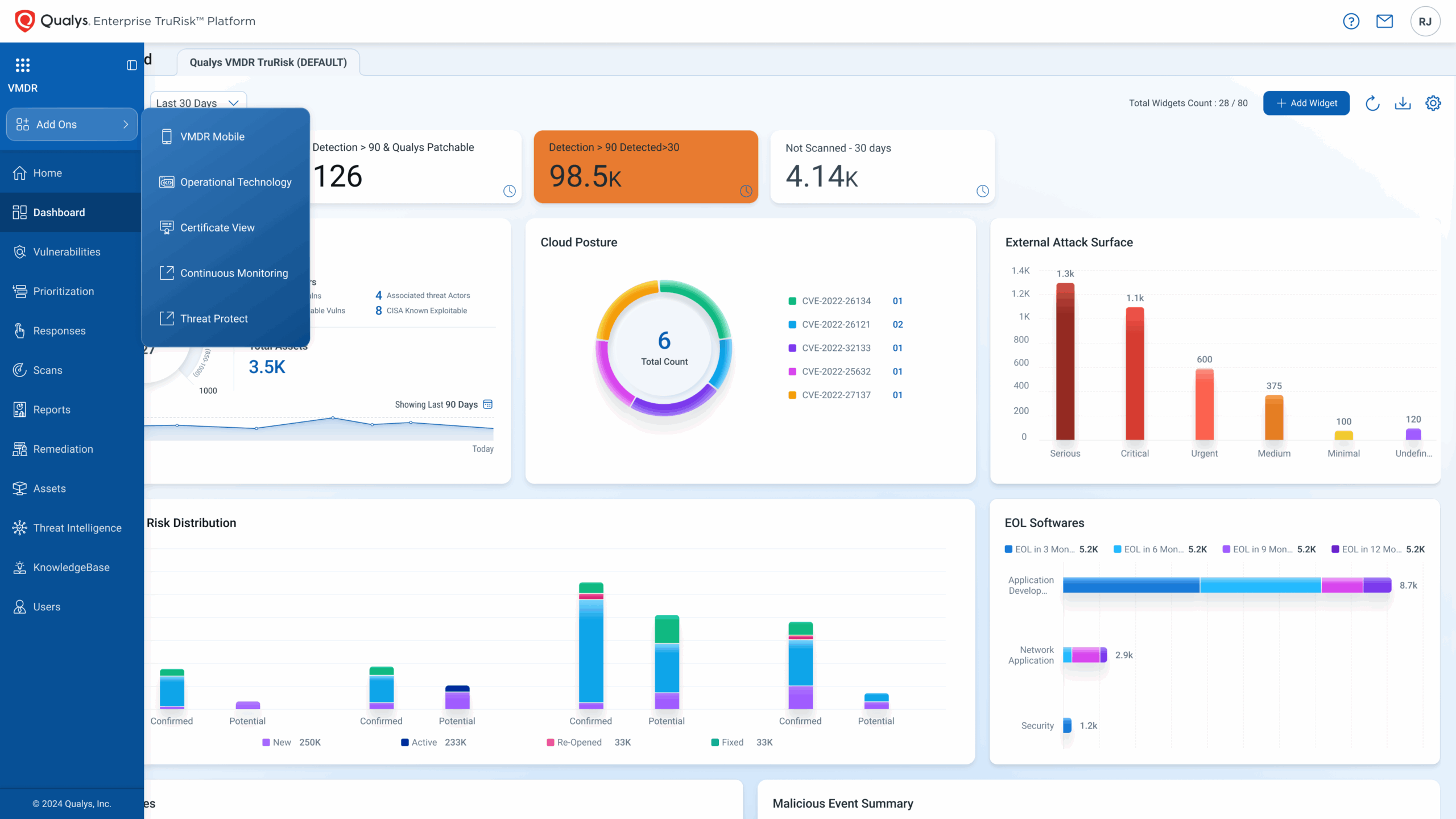Click the Serious bar in External Attack Surface

click(1065, 362)
